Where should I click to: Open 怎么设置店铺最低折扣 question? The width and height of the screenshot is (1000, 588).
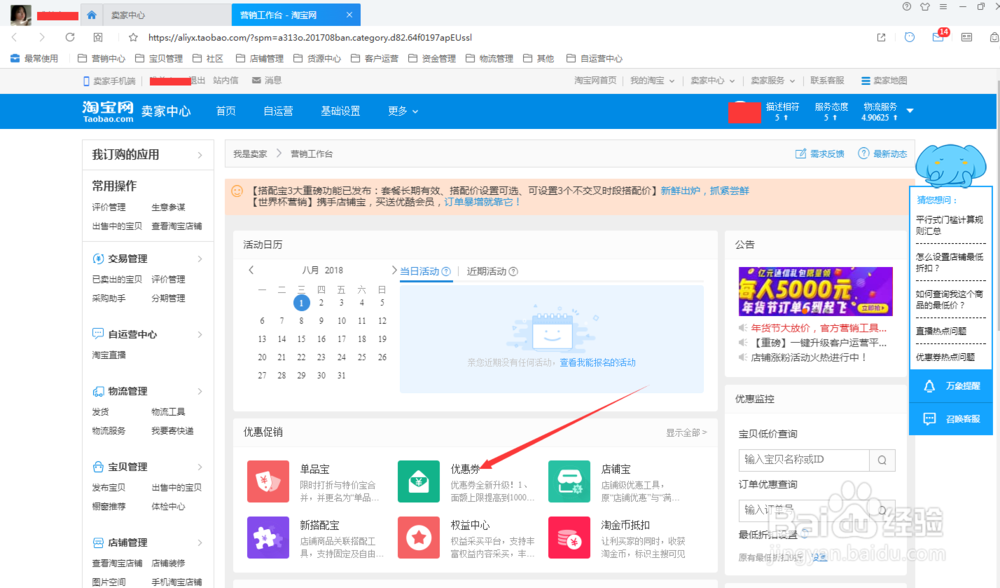(x=950, y=262)
